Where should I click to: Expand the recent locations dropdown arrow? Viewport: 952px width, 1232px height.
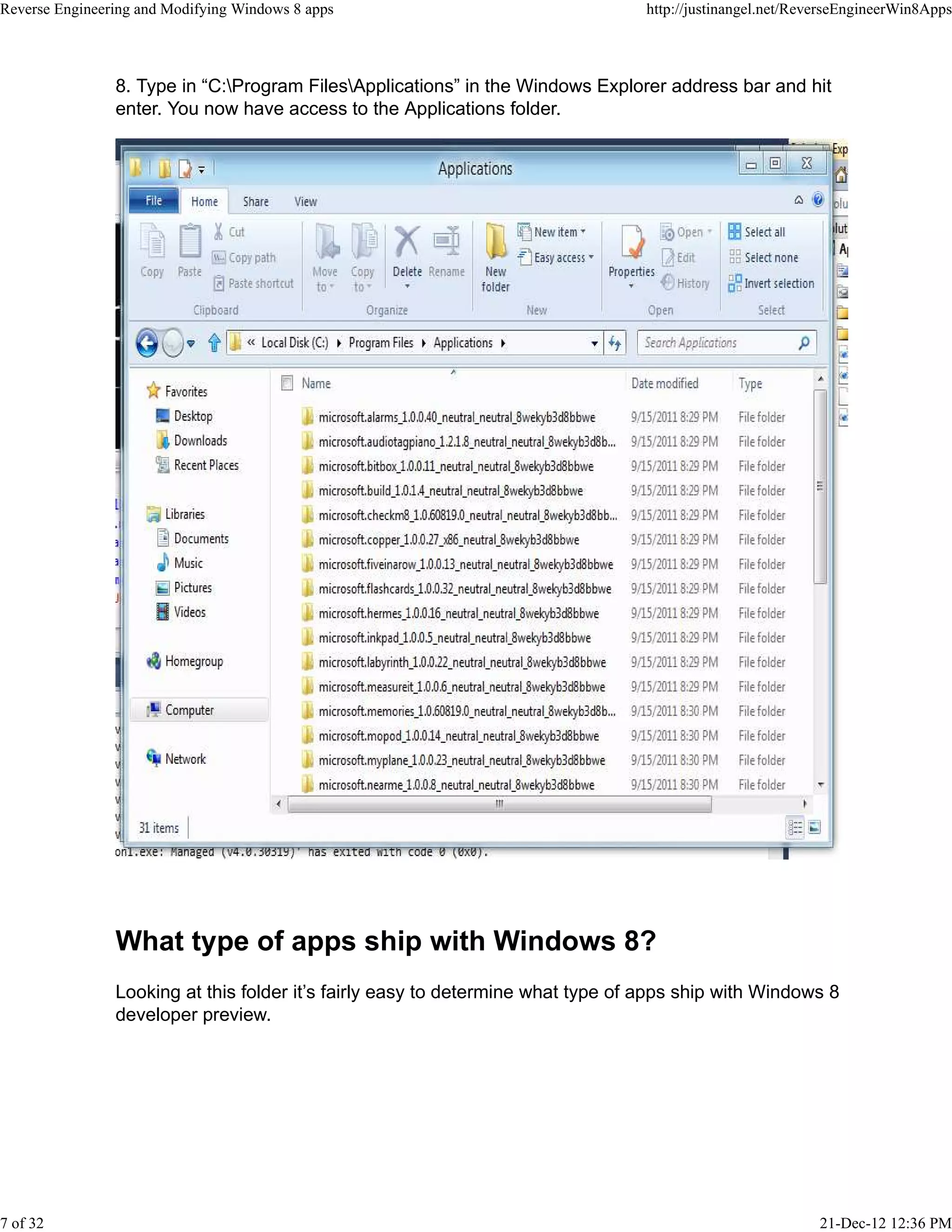pos(191,343)
